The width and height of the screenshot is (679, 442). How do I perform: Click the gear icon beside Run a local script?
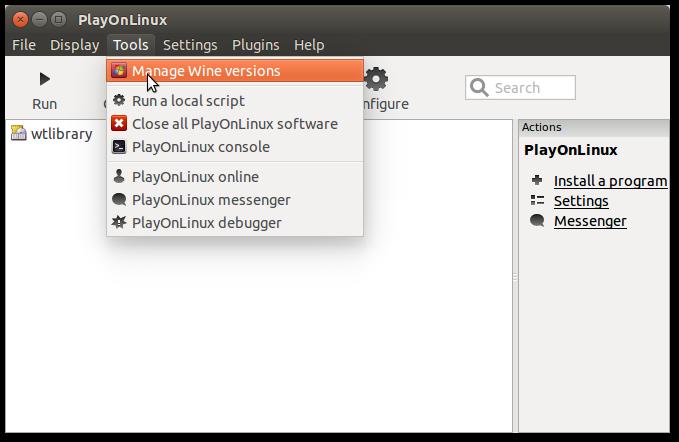coord(119,101)
